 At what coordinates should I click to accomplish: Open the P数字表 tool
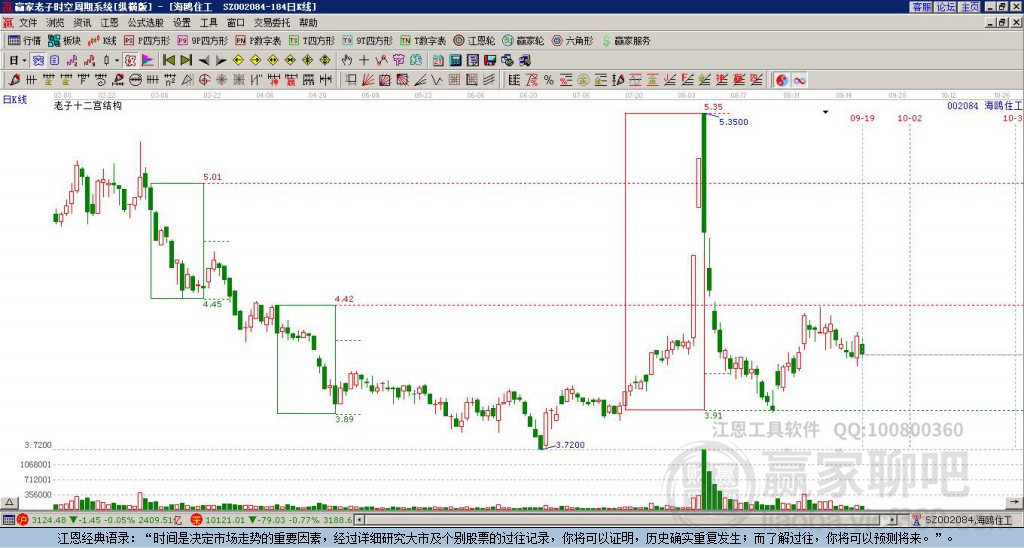(x=258, y=40)
